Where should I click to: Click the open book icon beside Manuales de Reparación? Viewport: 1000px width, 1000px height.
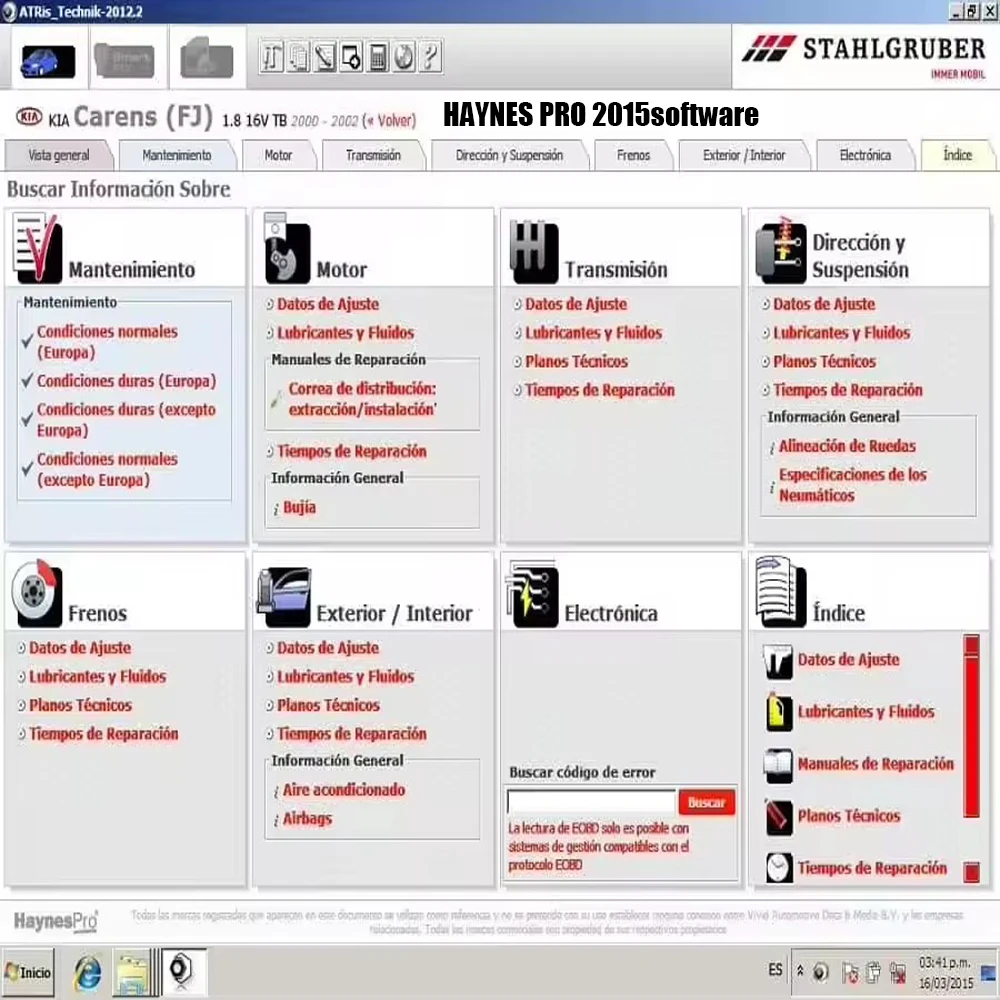[x=778, y=765]
